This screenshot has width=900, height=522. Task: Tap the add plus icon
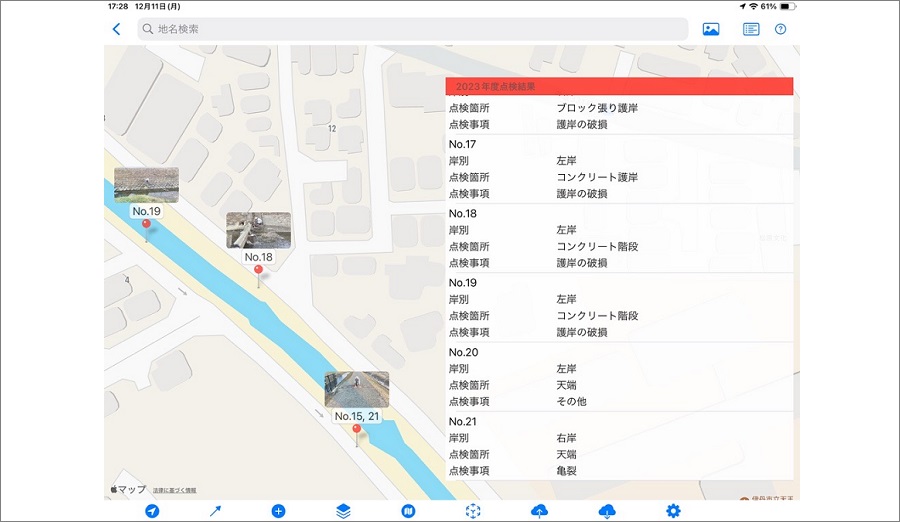[x=278, y=511]
